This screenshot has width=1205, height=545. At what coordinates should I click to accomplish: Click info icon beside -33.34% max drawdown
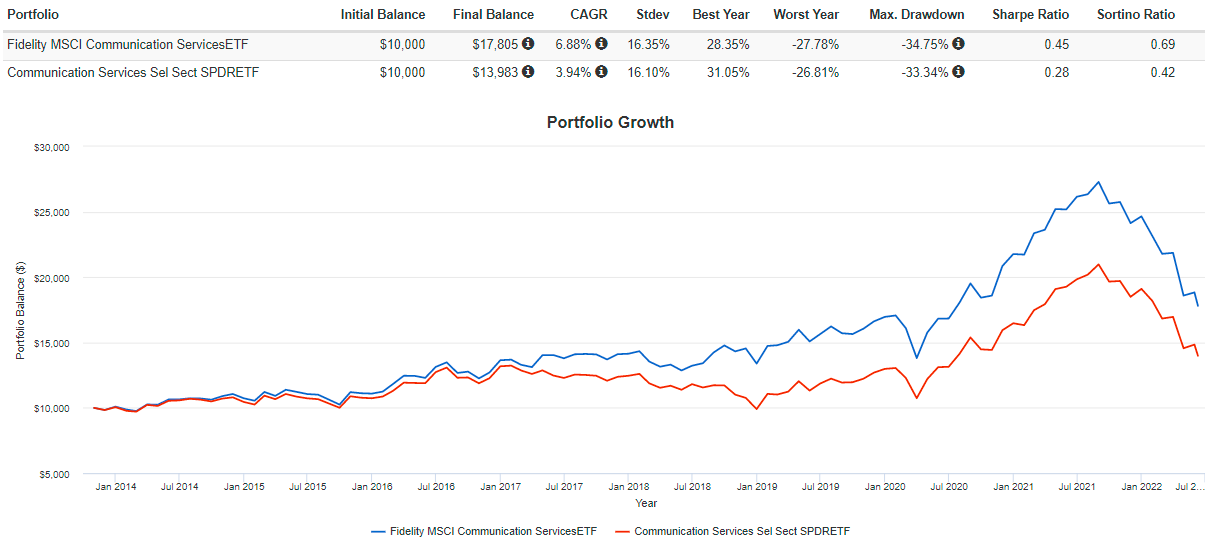point(959,72)
